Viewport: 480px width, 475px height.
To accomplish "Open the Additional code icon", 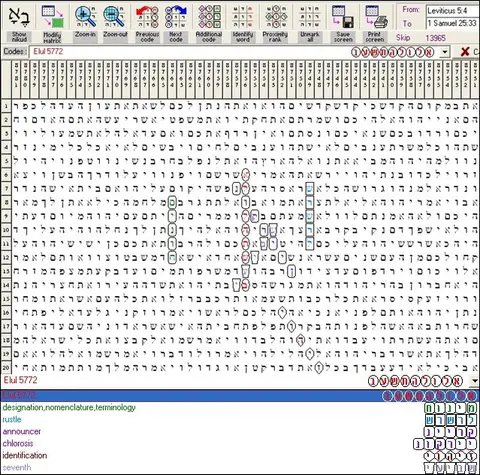I will pyautogui.click(x=209, y=16).
